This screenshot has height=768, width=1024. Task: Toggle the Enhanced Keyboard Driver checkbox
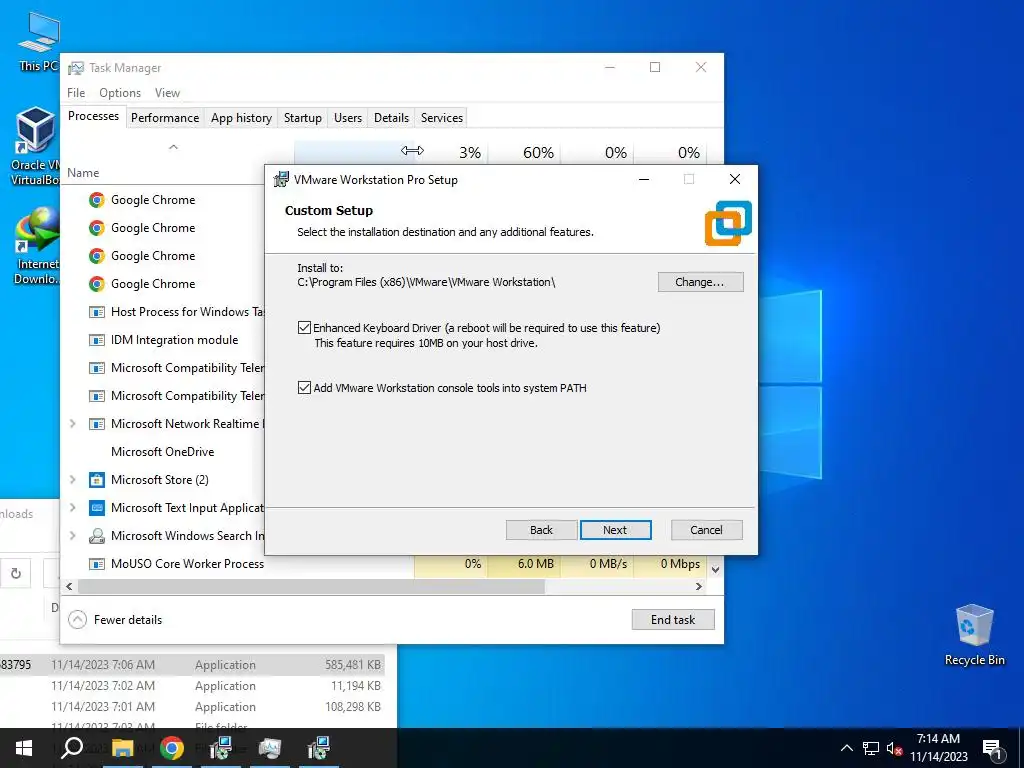coord(304,328)
